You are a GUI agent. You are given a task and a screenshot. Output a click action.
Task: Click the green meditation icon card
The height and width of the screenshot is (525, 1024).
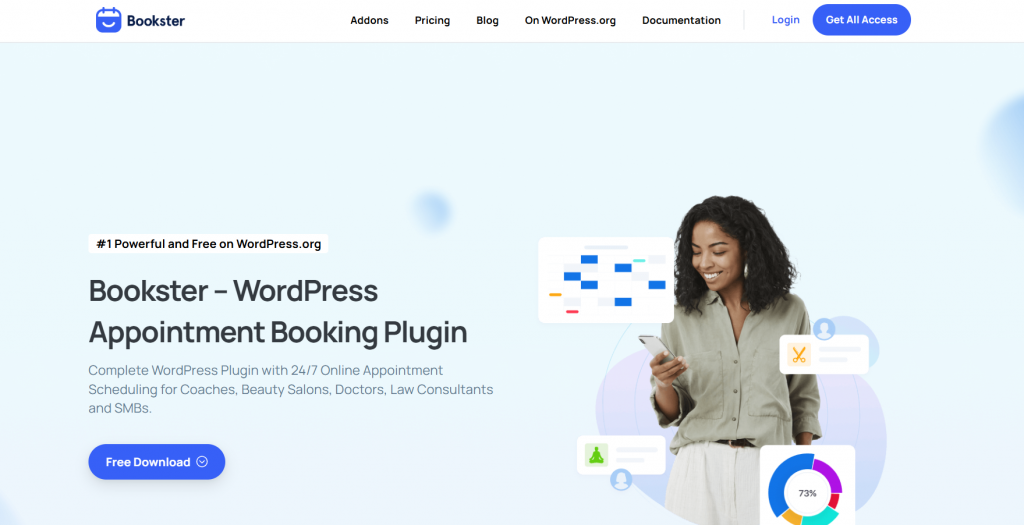coord(597,455)
